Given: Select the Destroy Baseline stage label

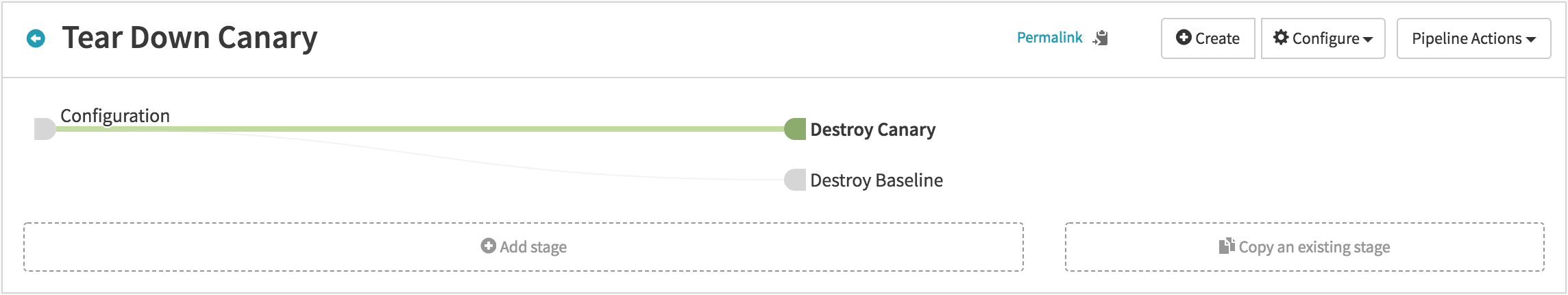Looking at the screenshot, I should tap(877, 180).
